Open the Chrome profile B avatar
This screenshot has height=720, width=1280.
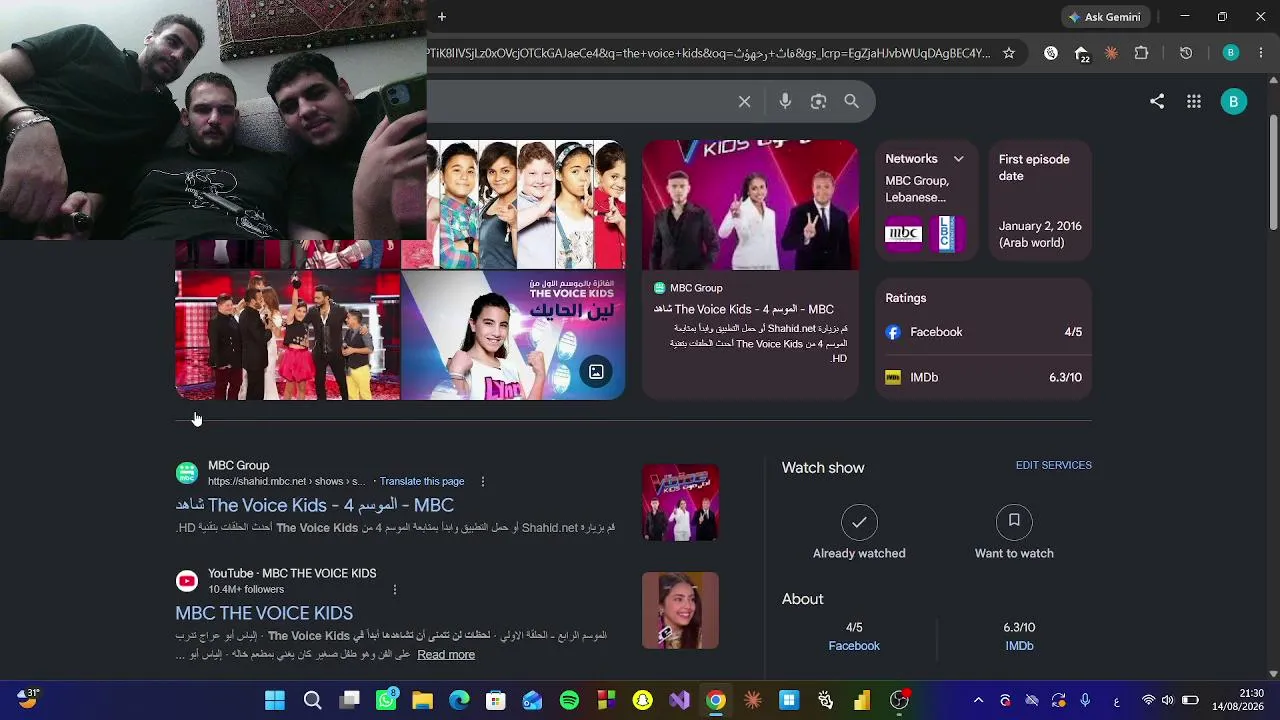(x=1231, y=53)
